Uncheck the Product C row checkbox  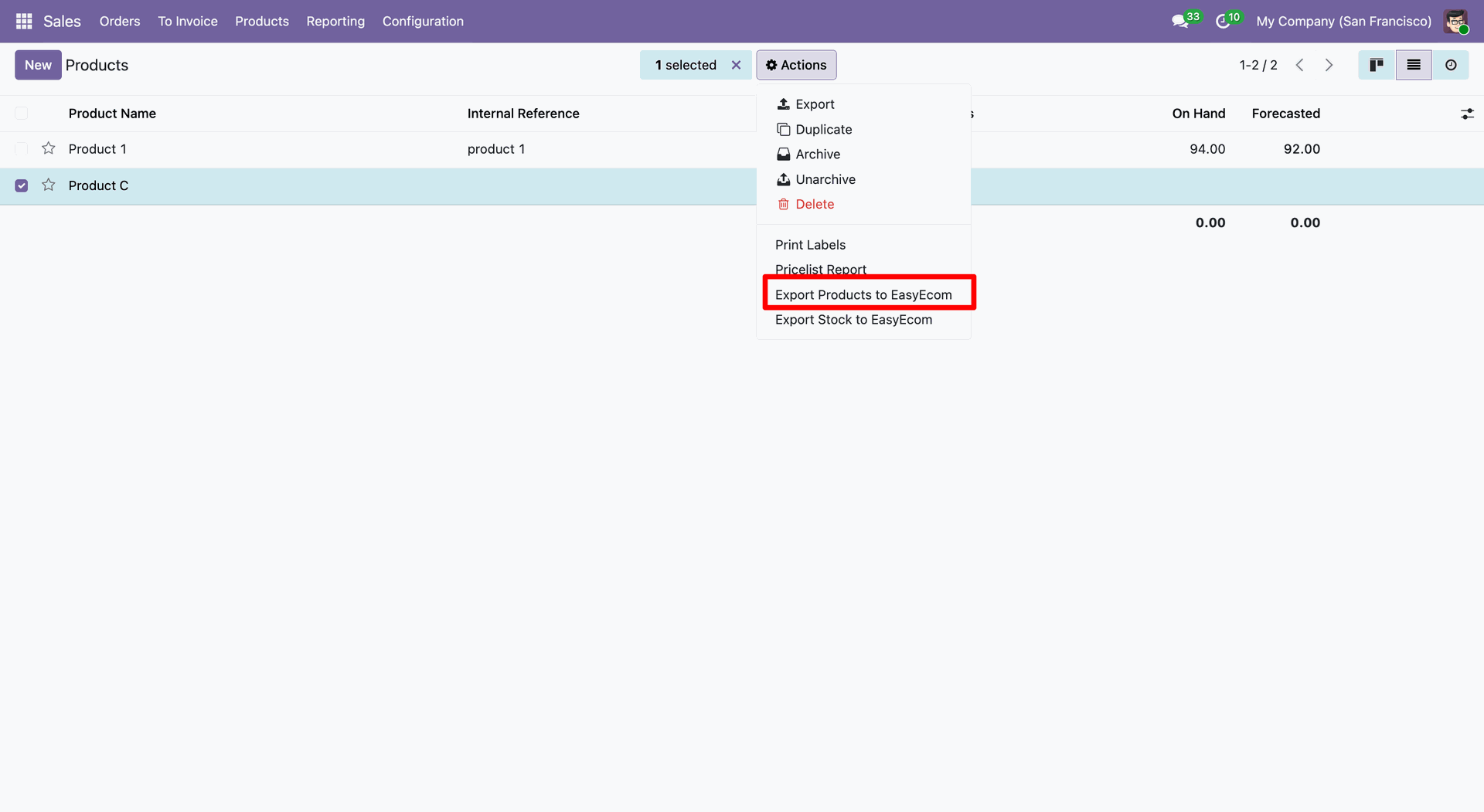22,185
